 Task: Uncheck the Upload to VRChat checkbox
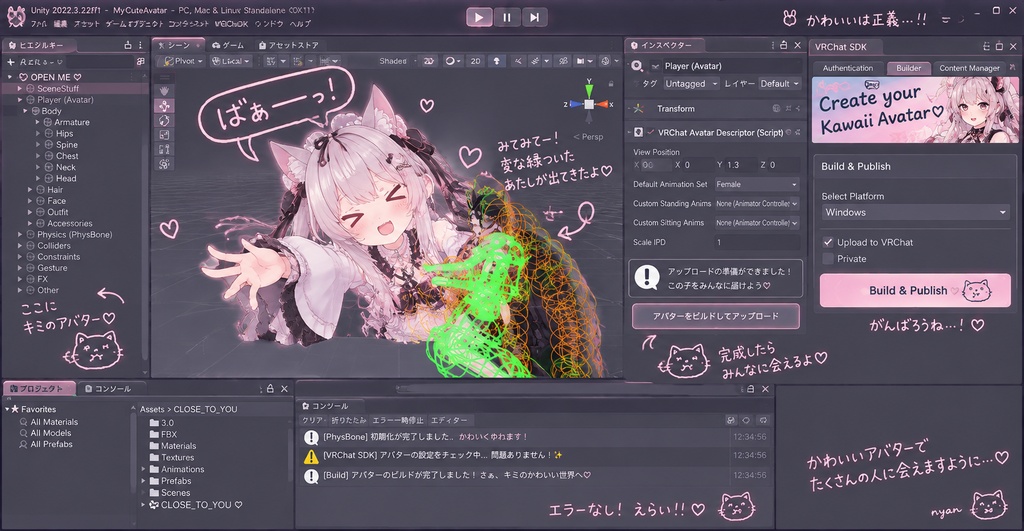point(828,242)
